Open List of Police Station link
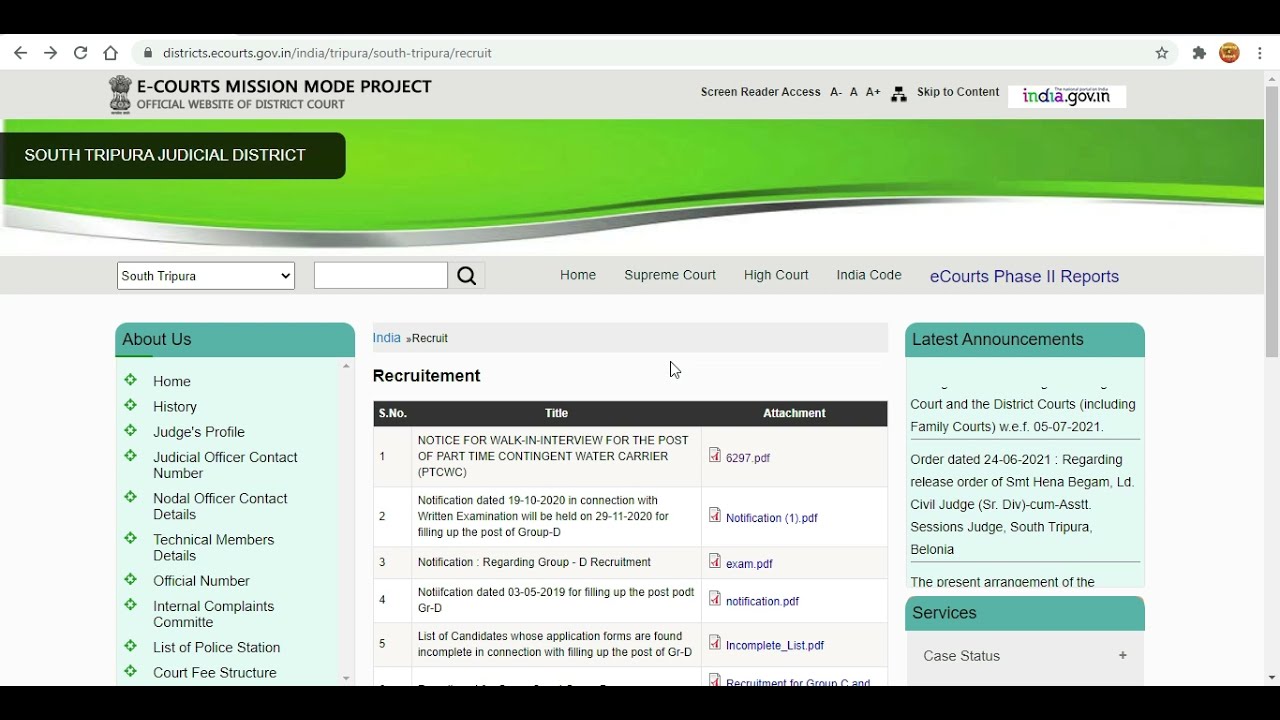This screenshot has width=1280, height=720. click(x=217, y=648)
